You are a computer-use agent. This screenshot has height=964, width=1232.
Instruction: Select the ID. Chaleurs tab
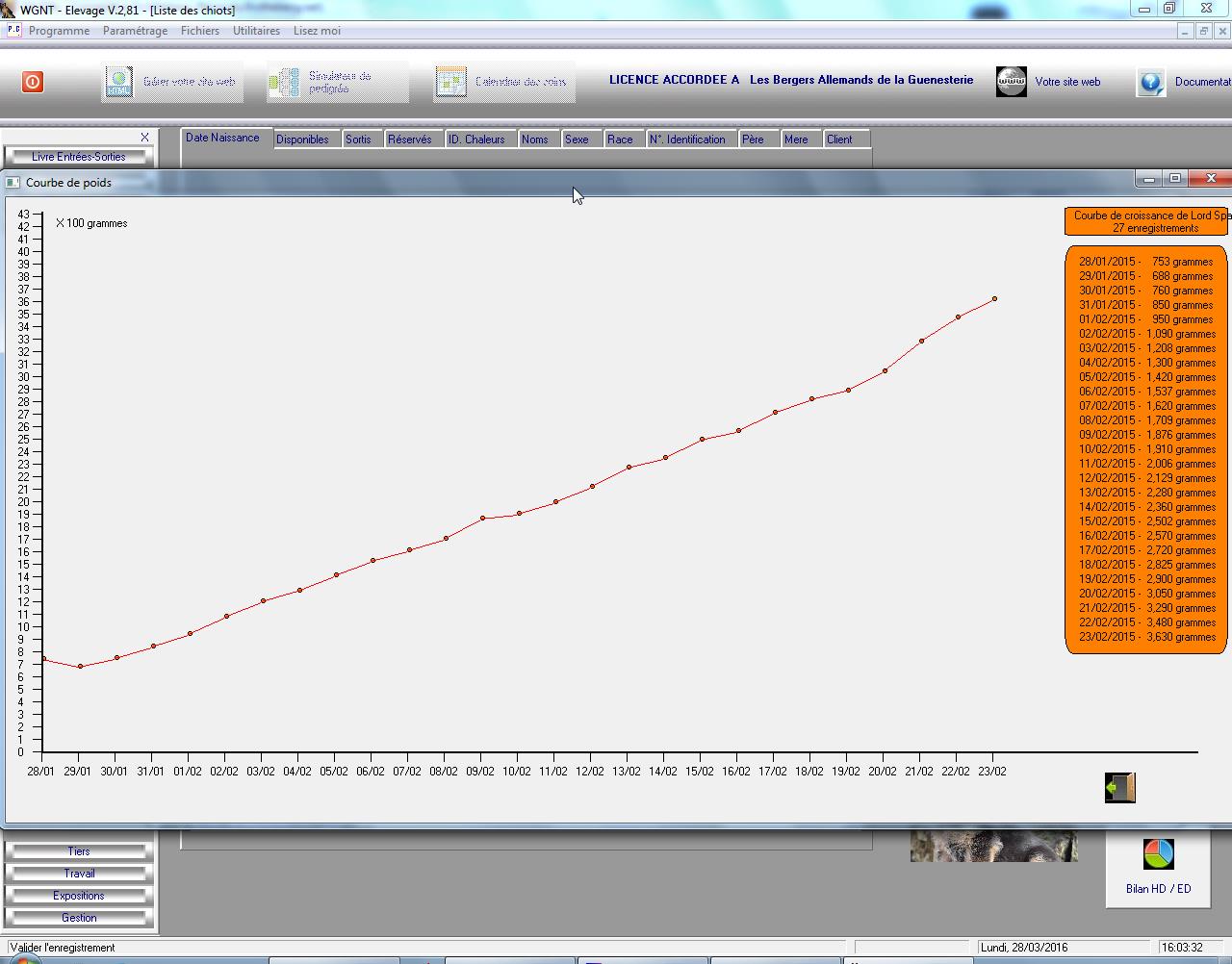coord(476,140)
